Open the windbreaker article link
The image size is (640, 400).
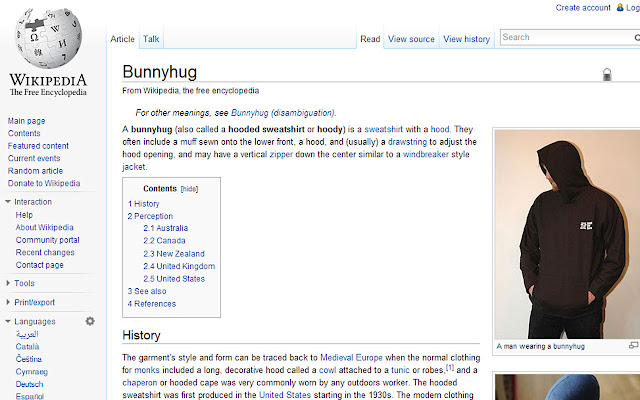(x=426, y=154)
